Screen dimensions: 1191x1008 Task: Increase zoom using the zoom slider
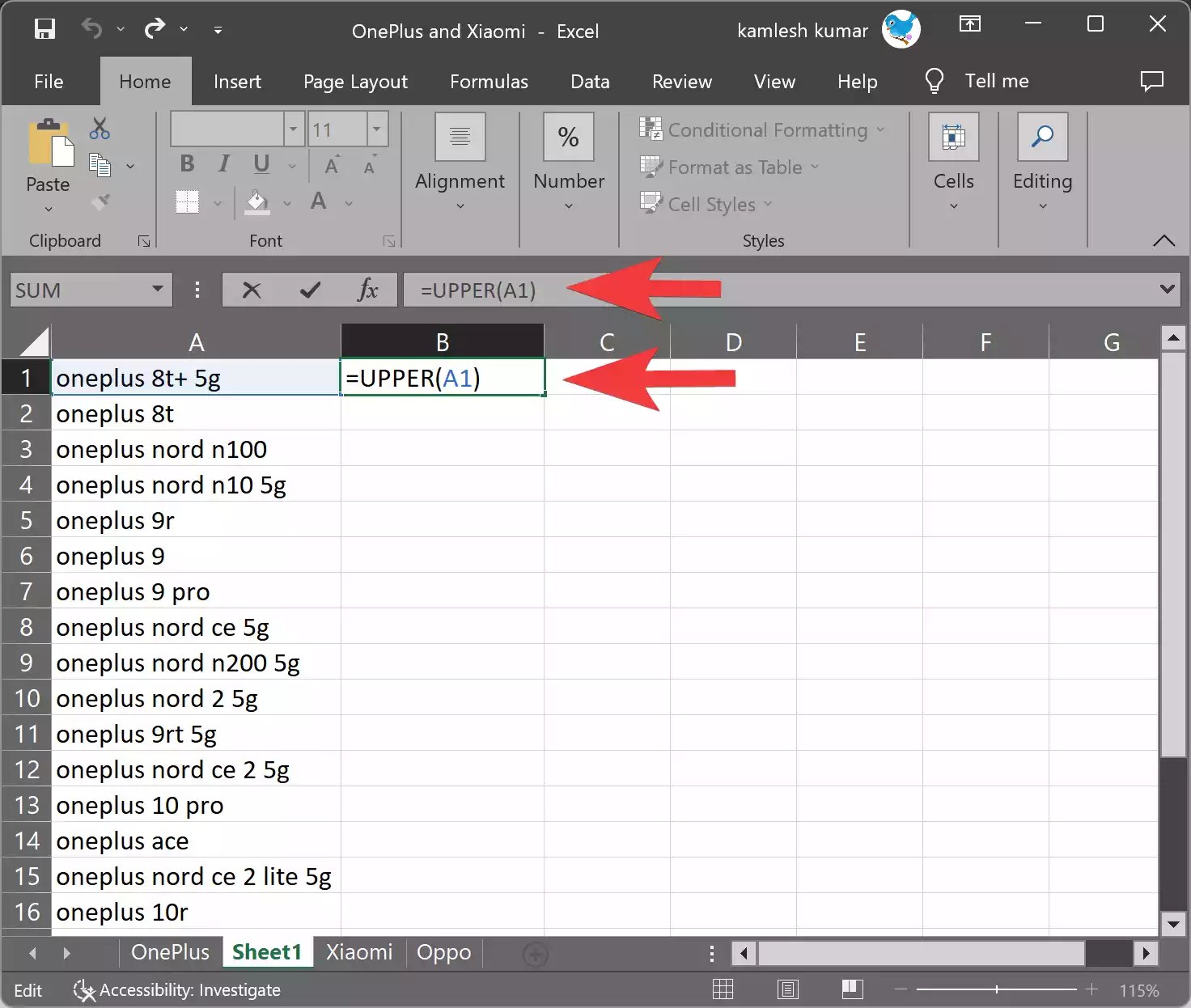[1091, 989]
